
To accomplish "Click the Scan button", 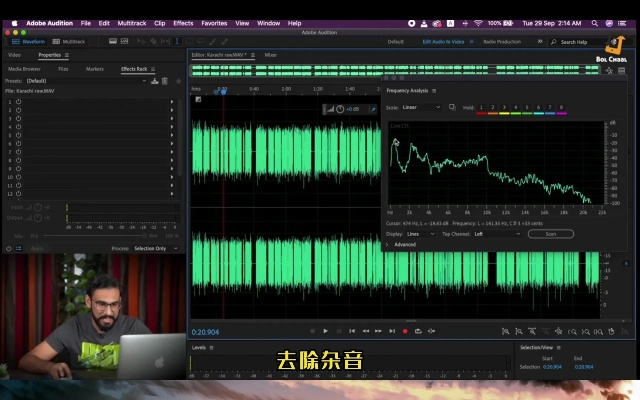I will click(x=551, y=234).
